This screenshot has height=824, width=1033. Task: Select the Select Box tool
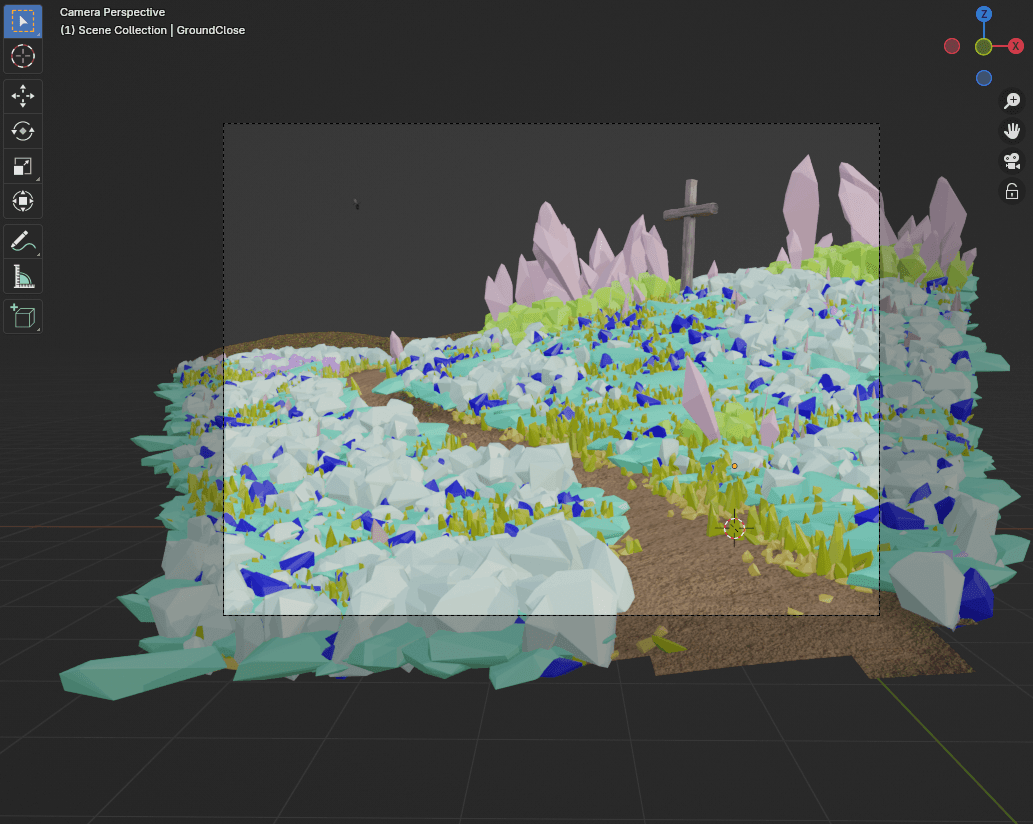point(23,21)
